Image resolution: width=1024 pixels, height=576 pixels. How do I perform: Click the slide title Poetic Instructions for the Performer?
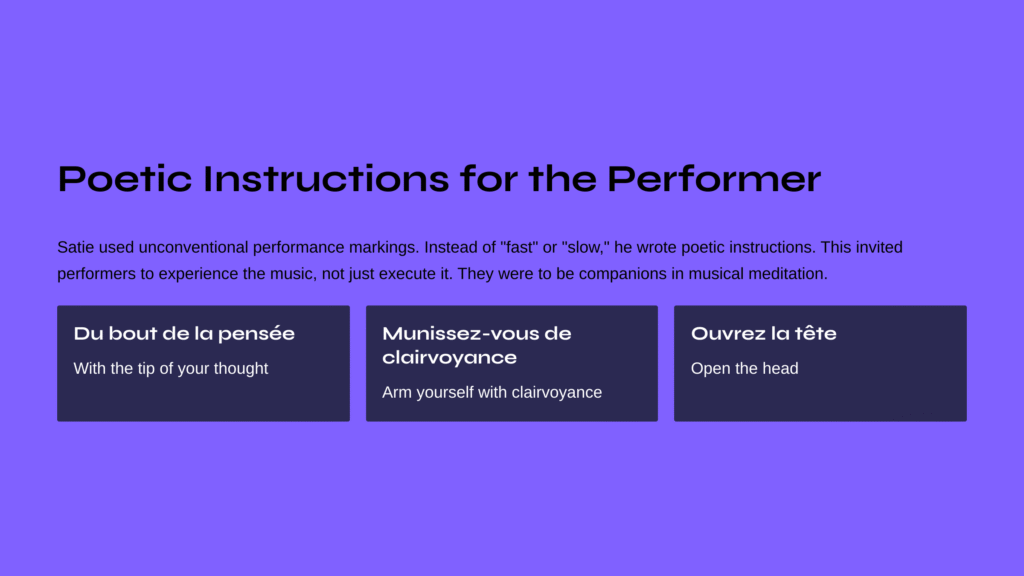pyautogui.click(x=439, y=179)
